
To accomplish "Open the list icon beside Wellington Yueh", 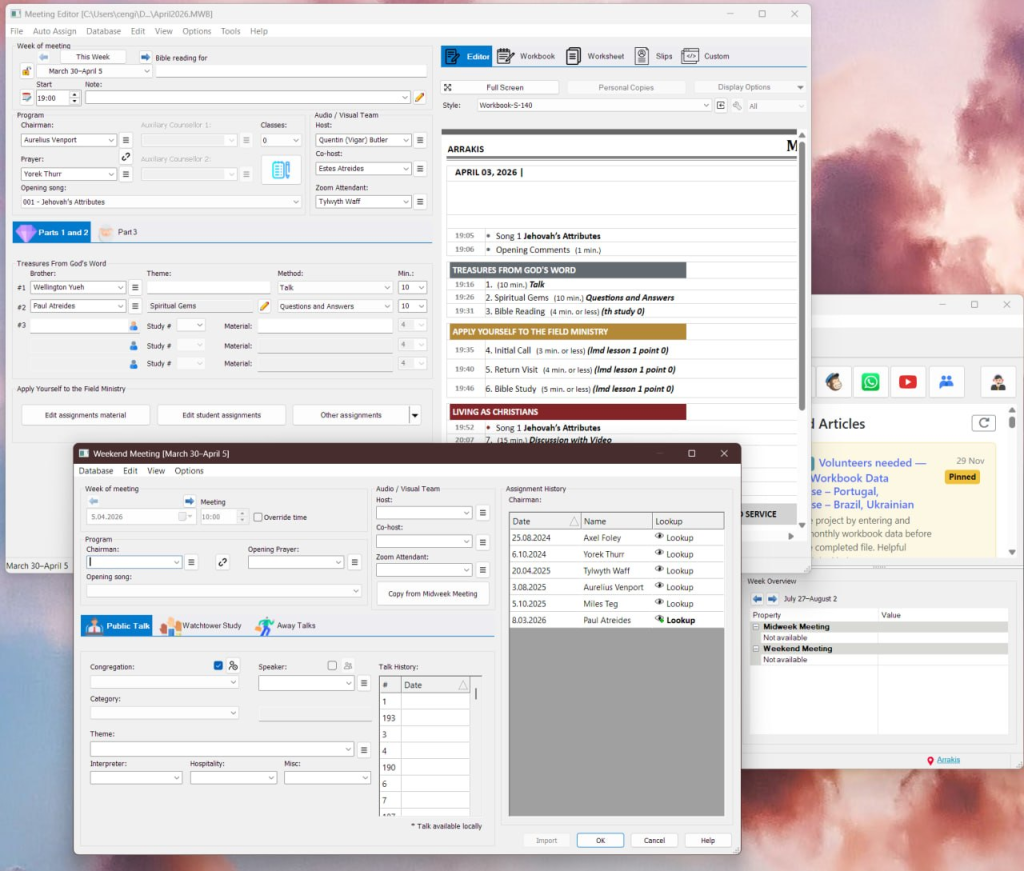I will 135,287.
